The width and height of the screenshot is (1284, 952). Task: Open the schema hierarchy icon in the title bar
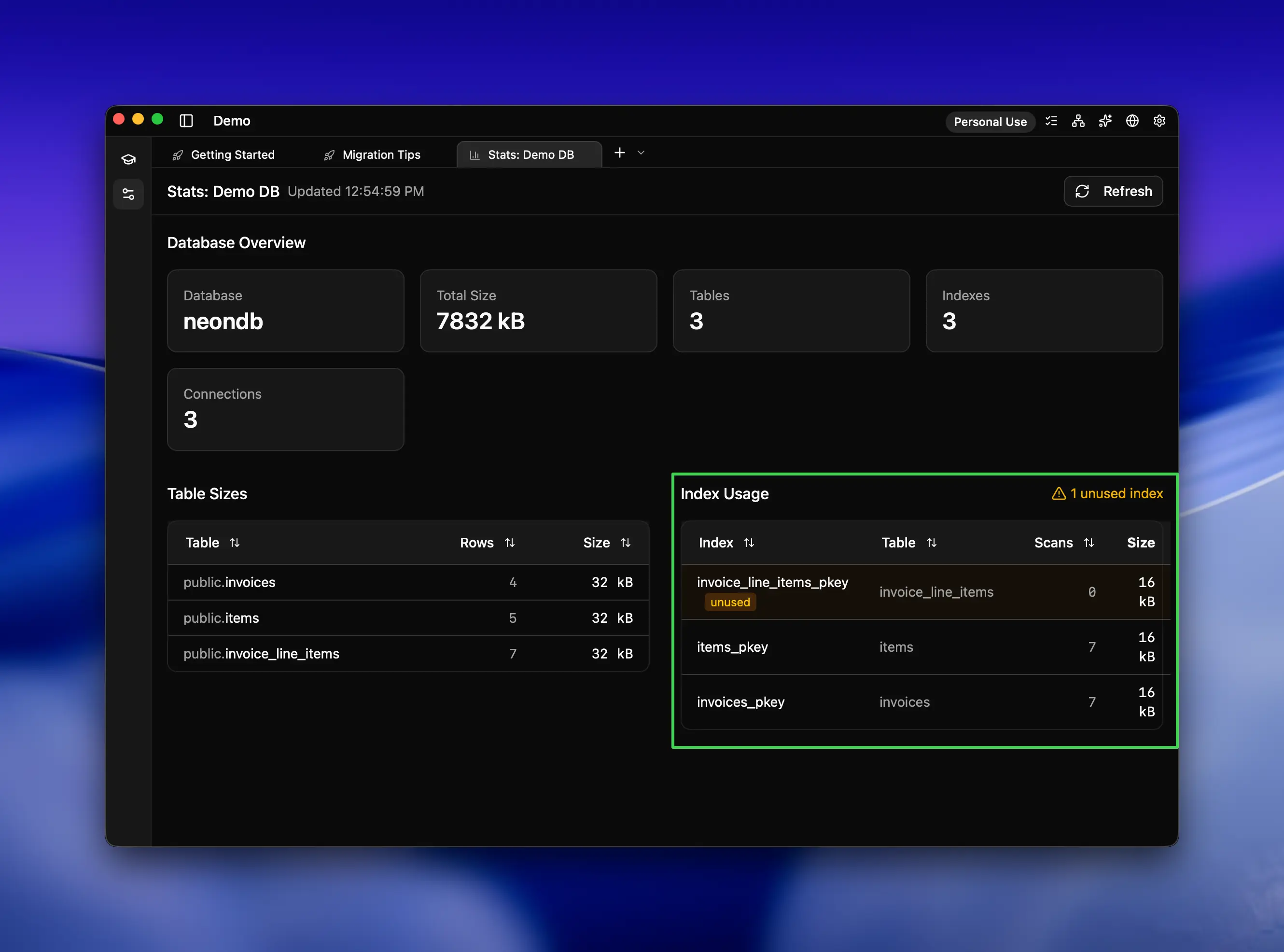(x=1078, y=121)
